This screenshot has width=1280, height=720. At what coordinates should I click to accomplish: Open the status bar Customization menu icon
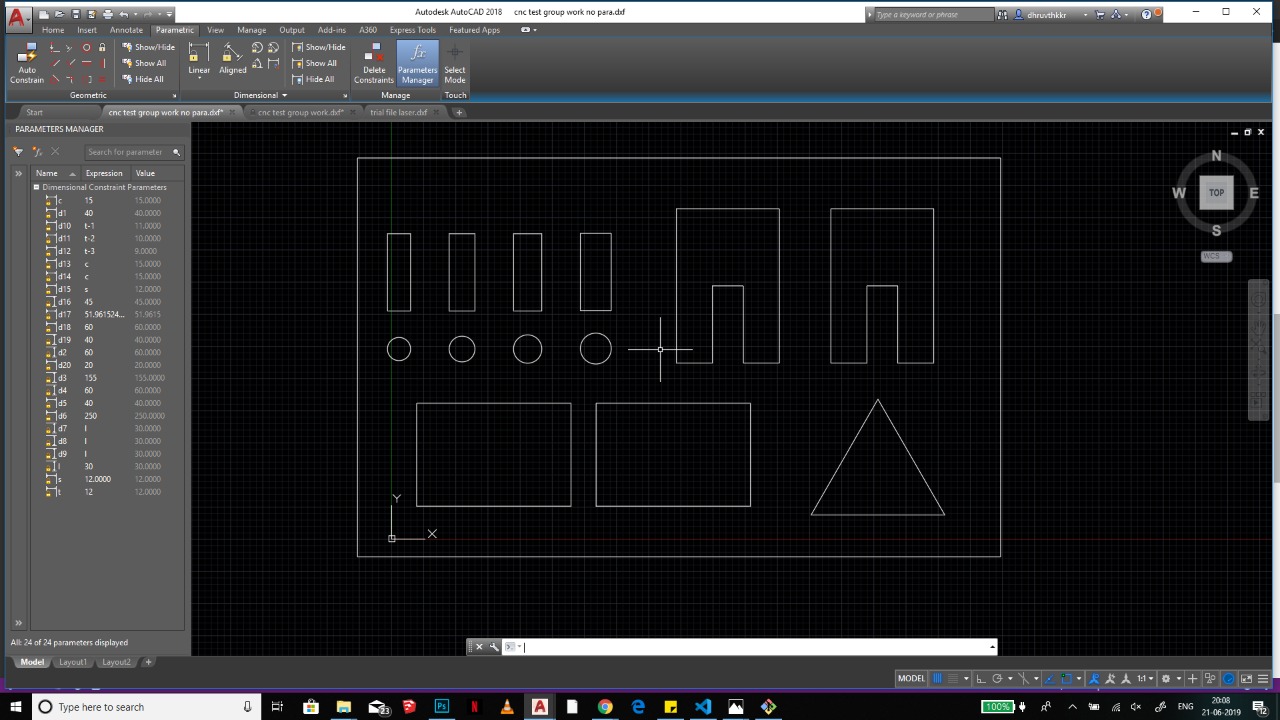1263,679
